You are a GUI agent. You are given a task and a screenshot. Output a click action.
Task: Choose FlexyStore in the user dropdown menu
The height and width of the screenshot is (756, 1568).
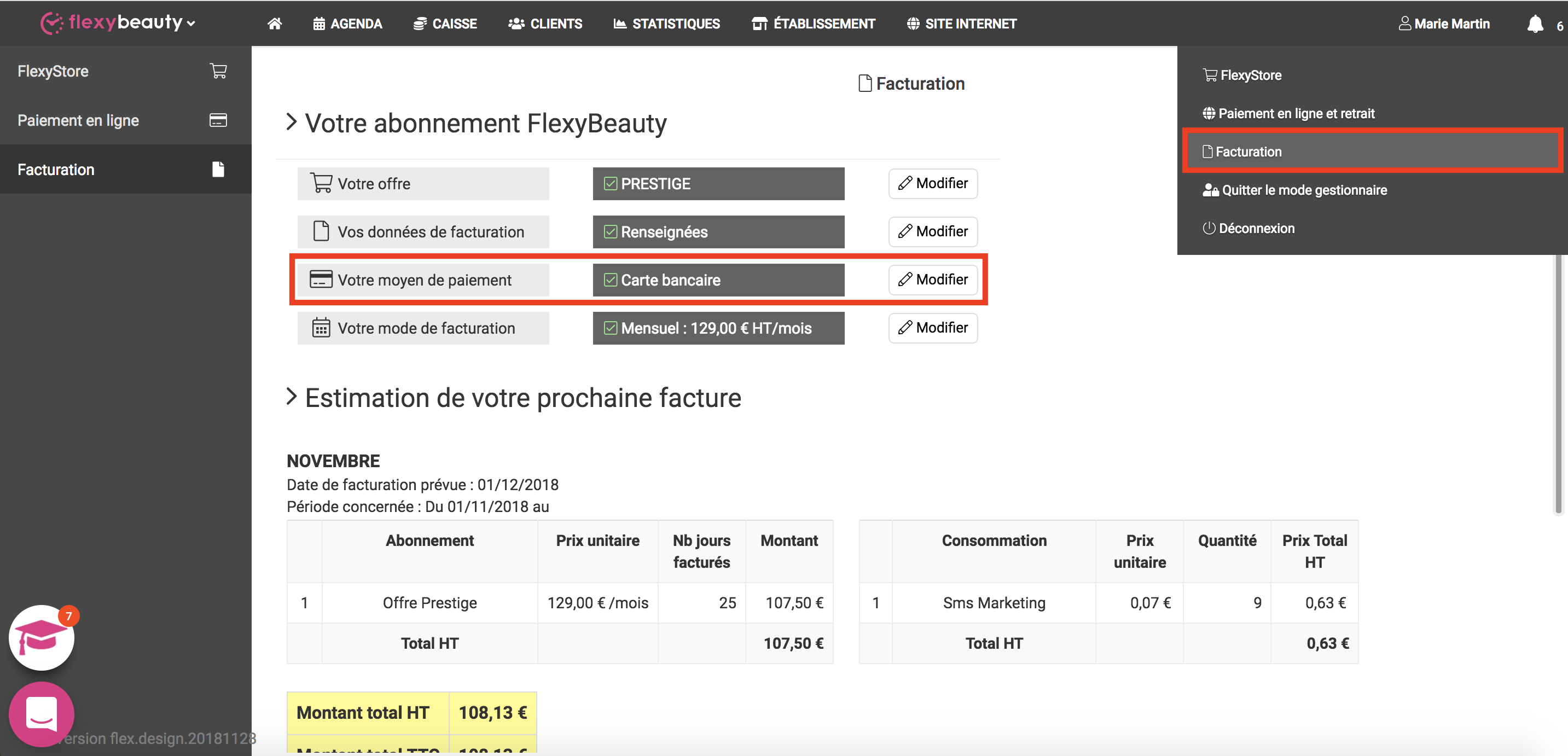point(1242,75)
